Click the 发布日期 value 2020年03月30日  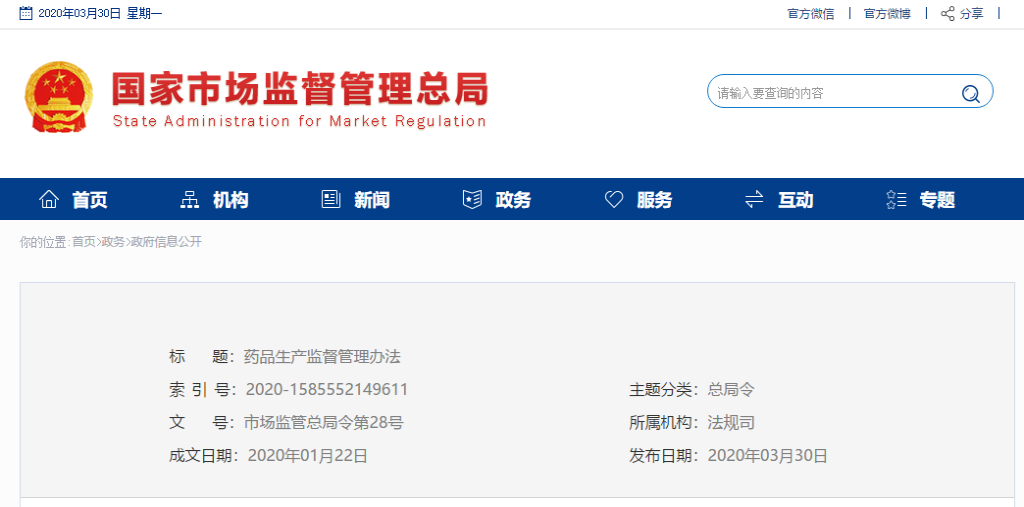(x=768, y=456)
